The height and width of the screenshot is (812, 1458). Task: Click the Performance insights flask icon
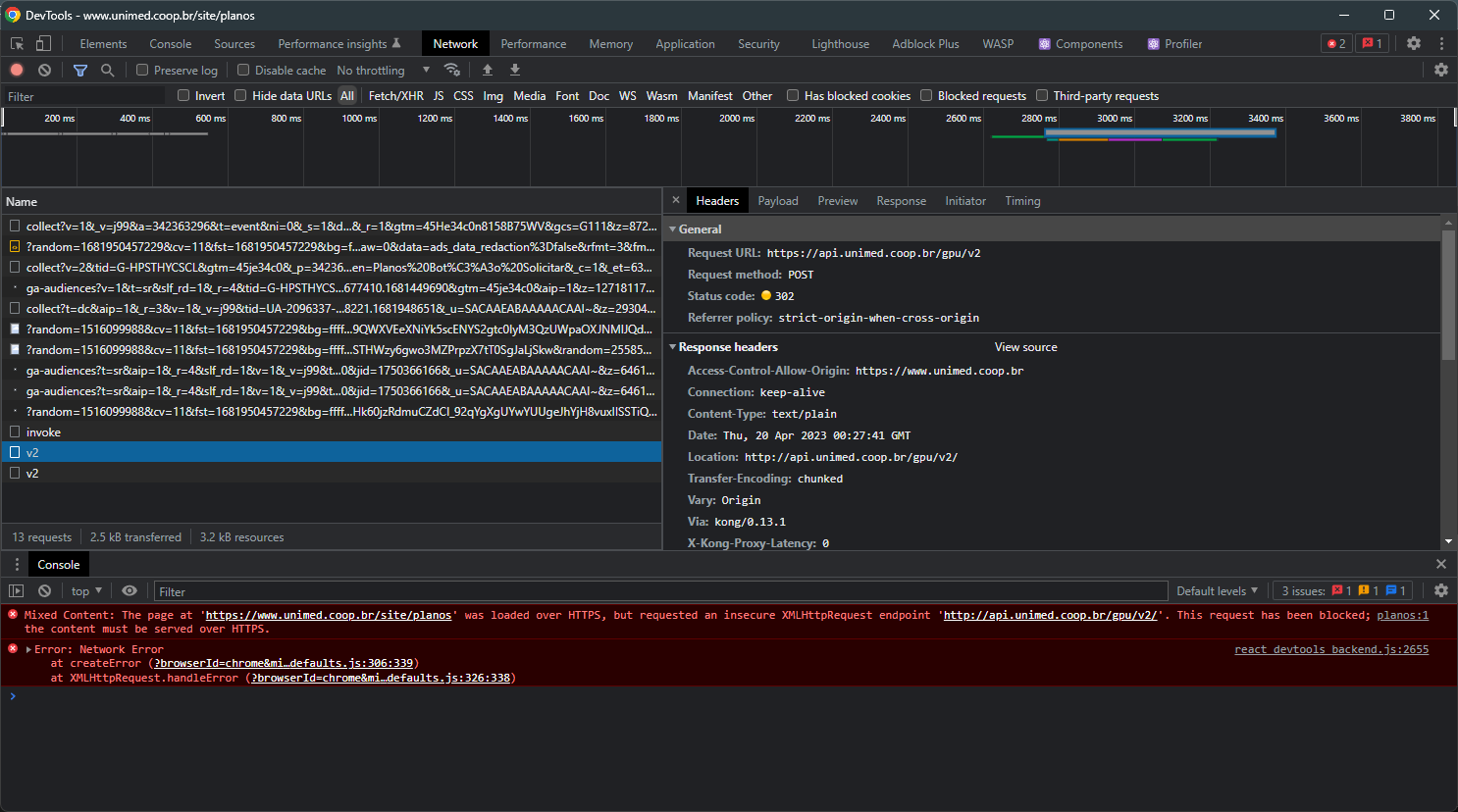[x=396, y=43]
